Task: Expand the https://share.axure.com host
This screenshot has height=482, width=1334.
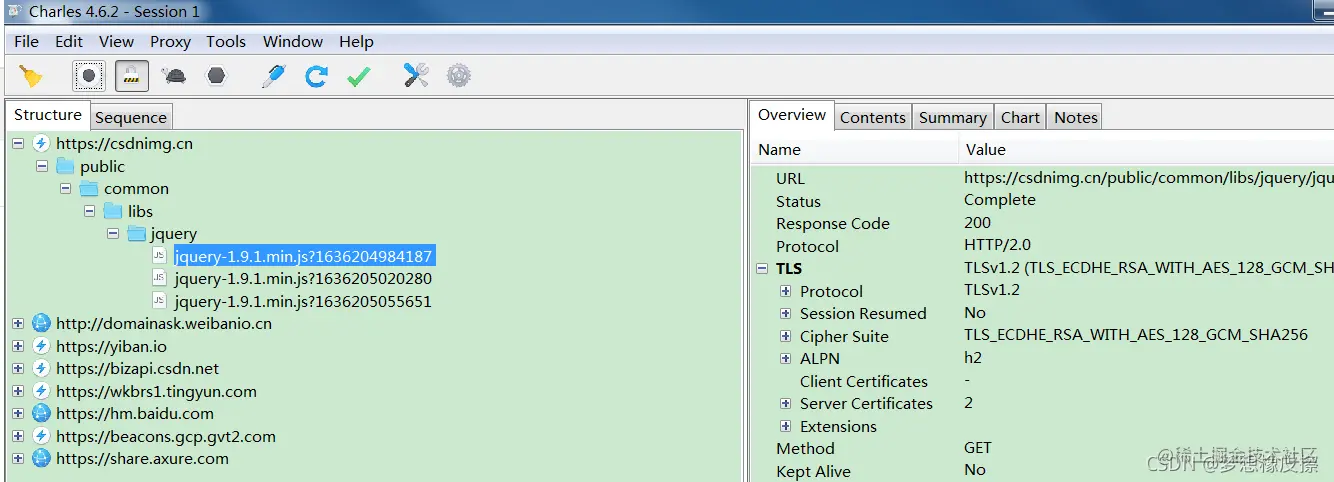Action: 18,458
